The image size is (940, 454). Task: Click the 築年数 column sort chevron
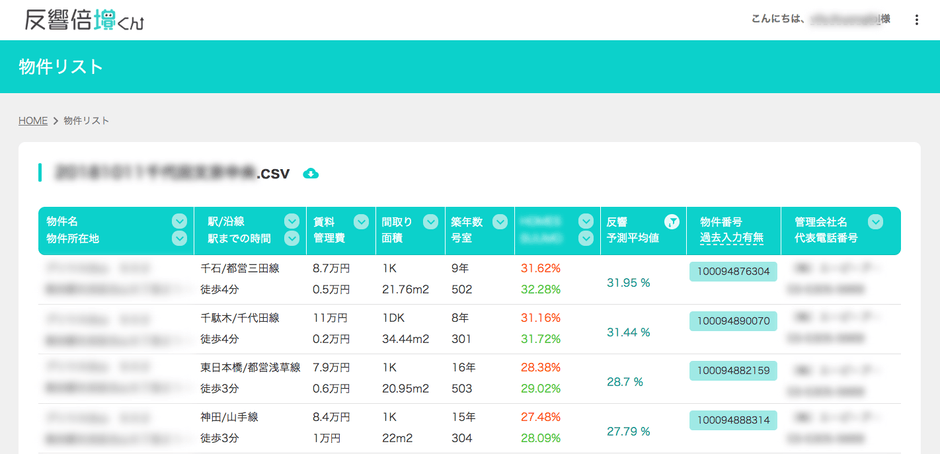[498, 222]
